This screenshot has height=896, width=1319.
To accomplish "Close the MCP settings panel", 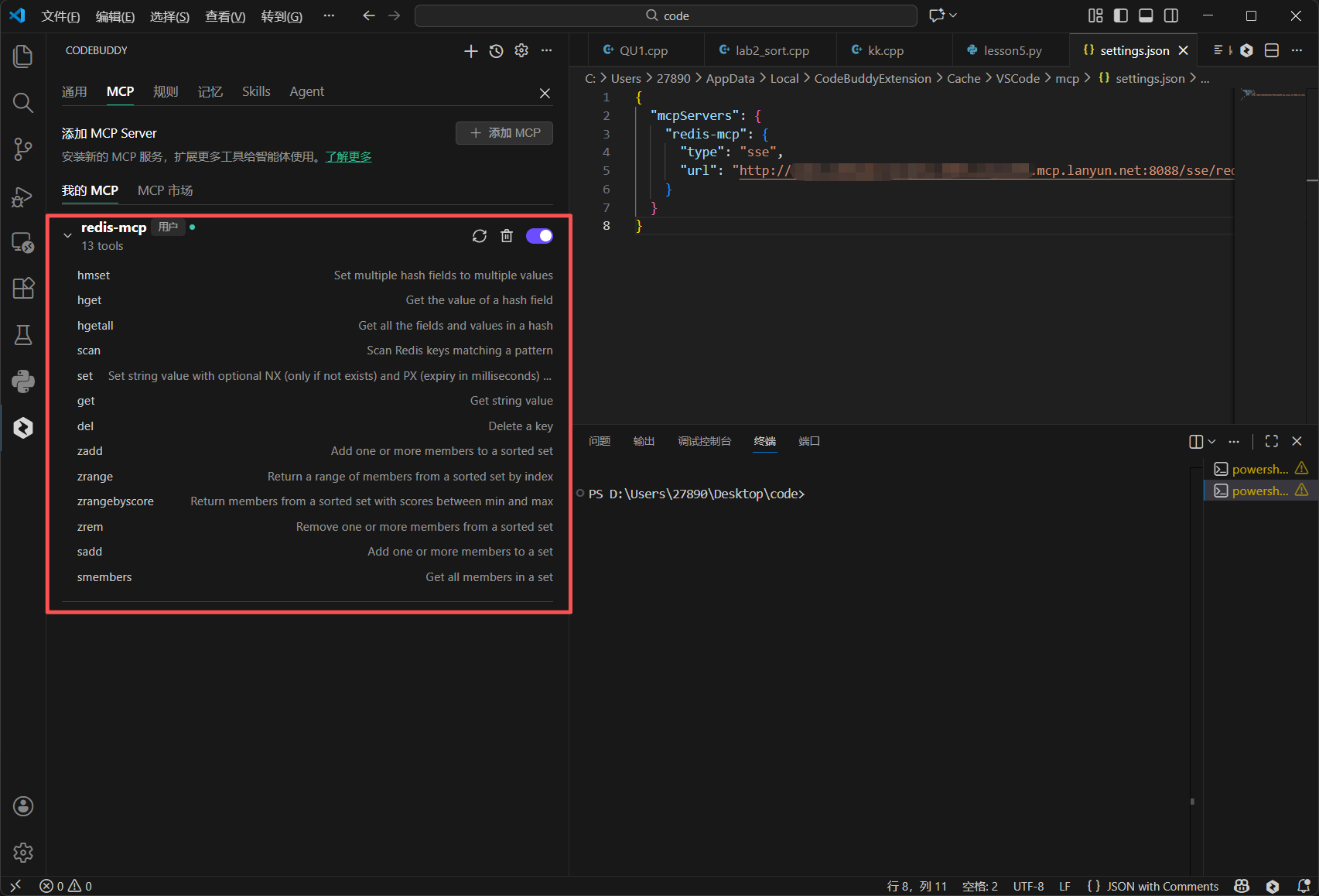I will [x=545, y=93].
